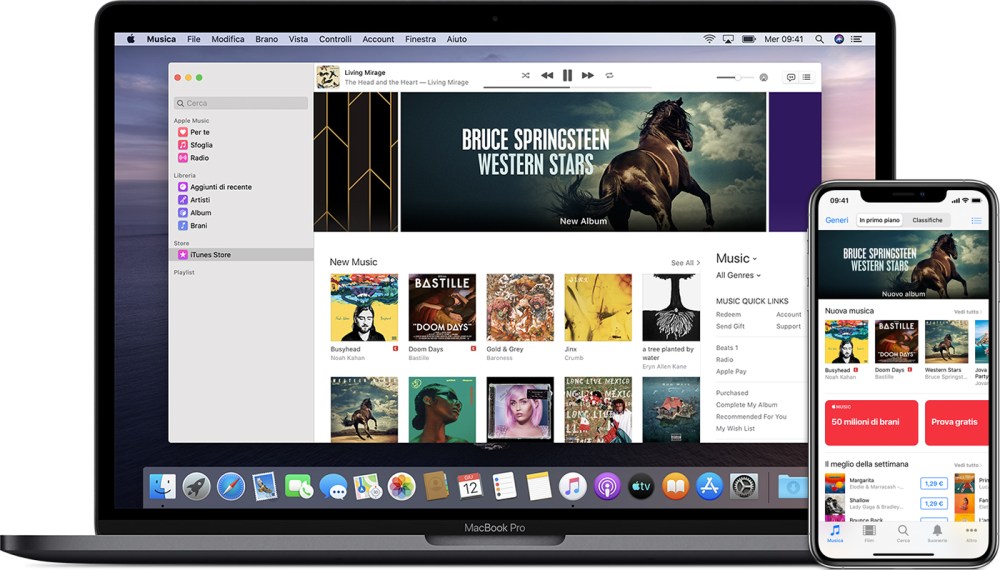Click the Redeem quick link
This screenshot has height=570, width=1000.
click(728, 314)
